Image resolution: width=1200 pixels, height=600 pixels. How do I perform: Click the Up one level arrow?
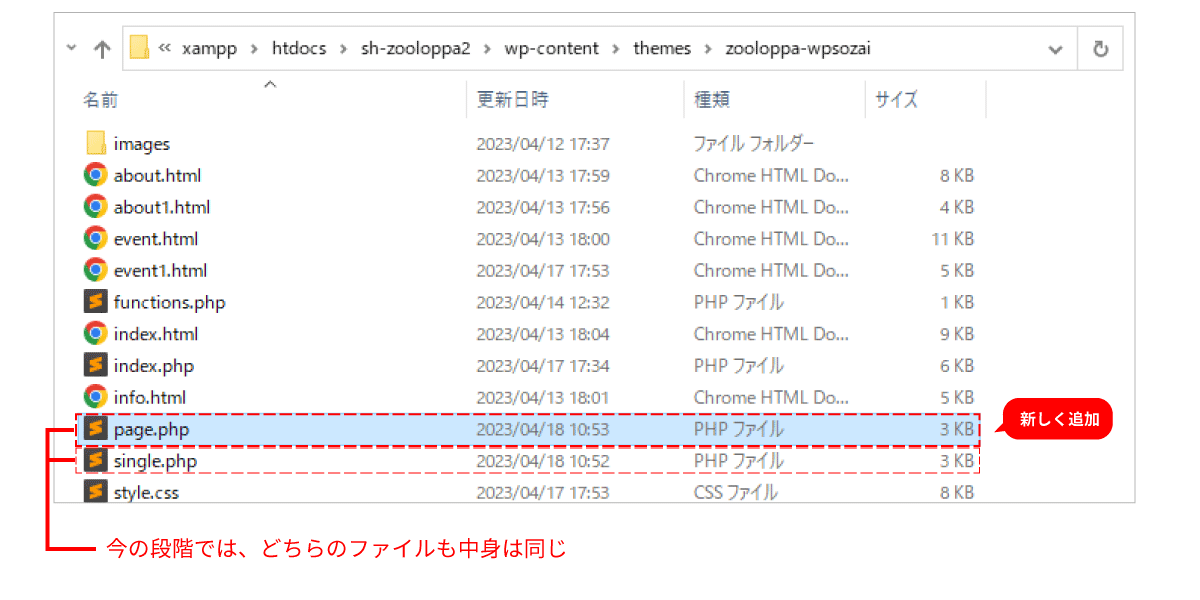pyautogui.click(x=102, y=49)
